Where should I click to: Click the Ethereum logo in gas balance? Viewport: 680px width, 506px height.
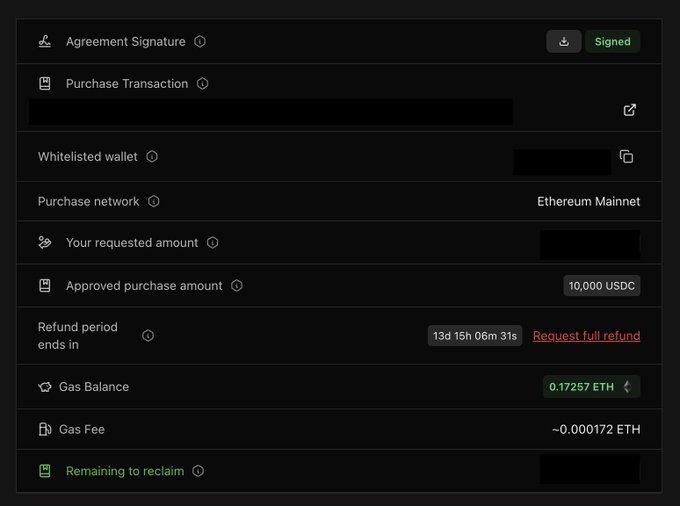[x=627, y=387]
